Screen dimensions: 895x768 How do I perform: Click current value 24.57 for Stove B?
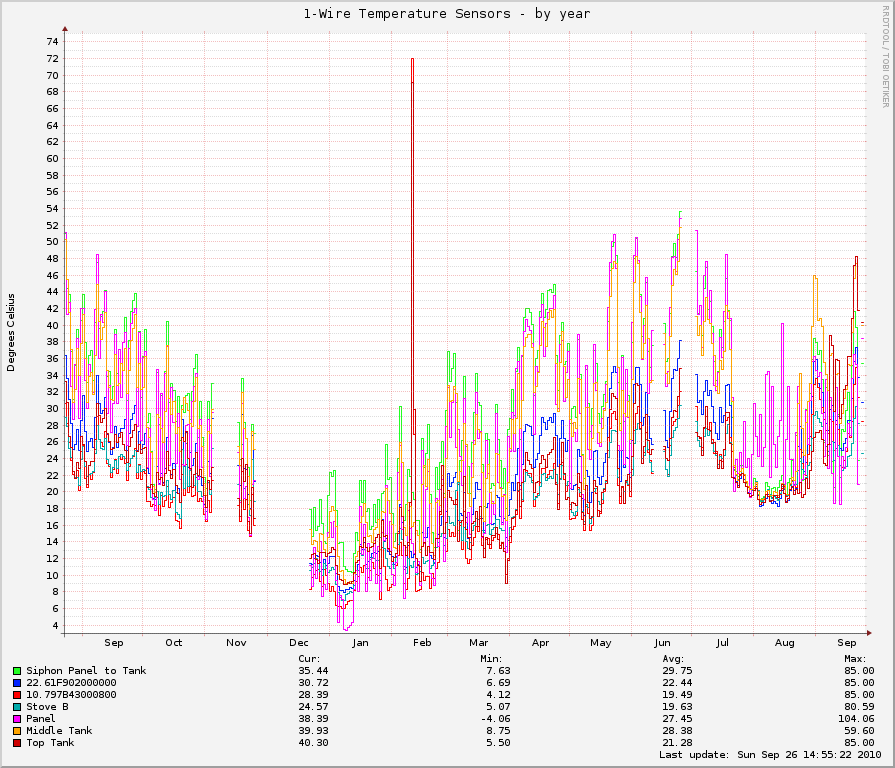coord(313,707)
